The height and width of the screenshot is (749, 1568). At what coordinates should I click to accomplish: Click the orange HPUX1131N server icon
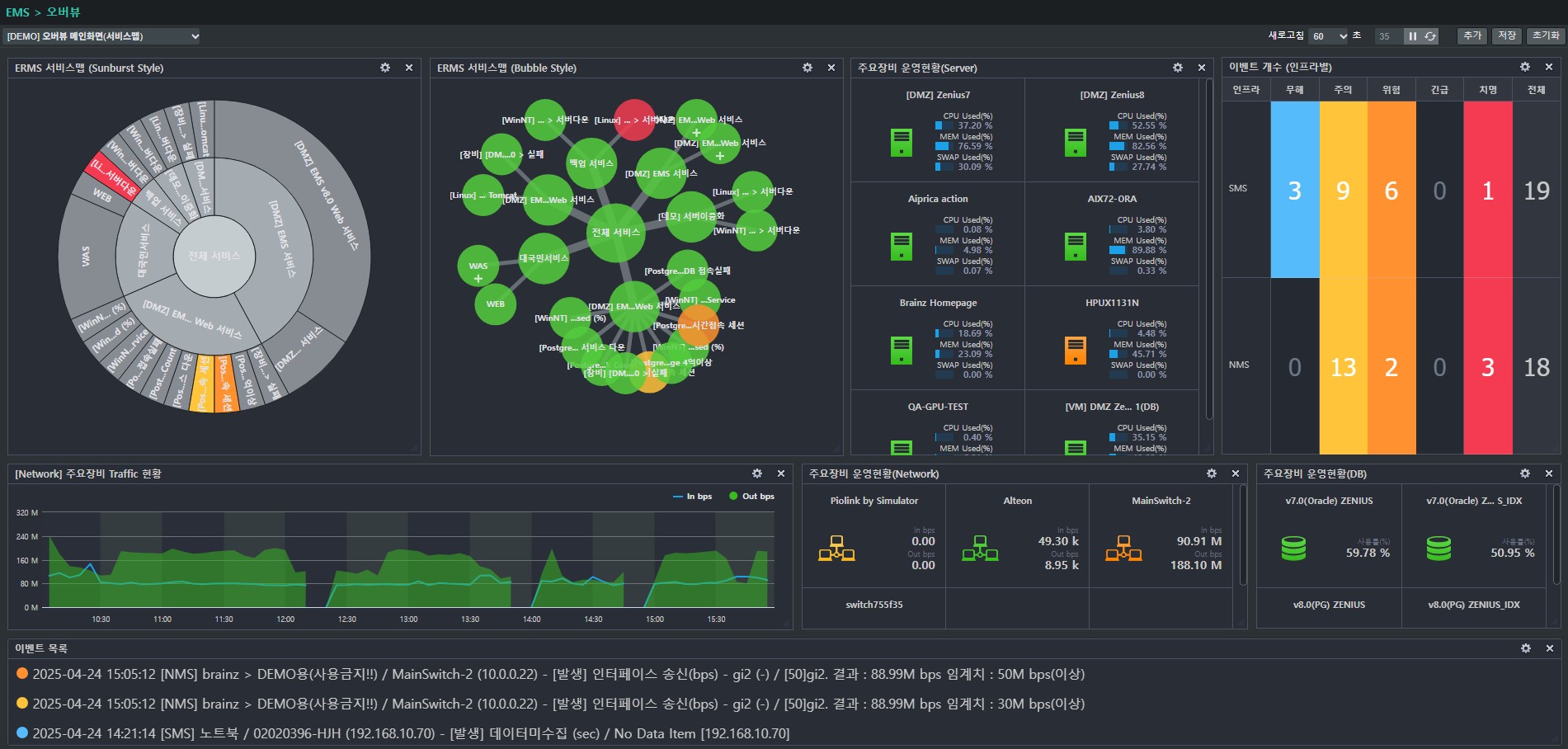coord(1076,351)
